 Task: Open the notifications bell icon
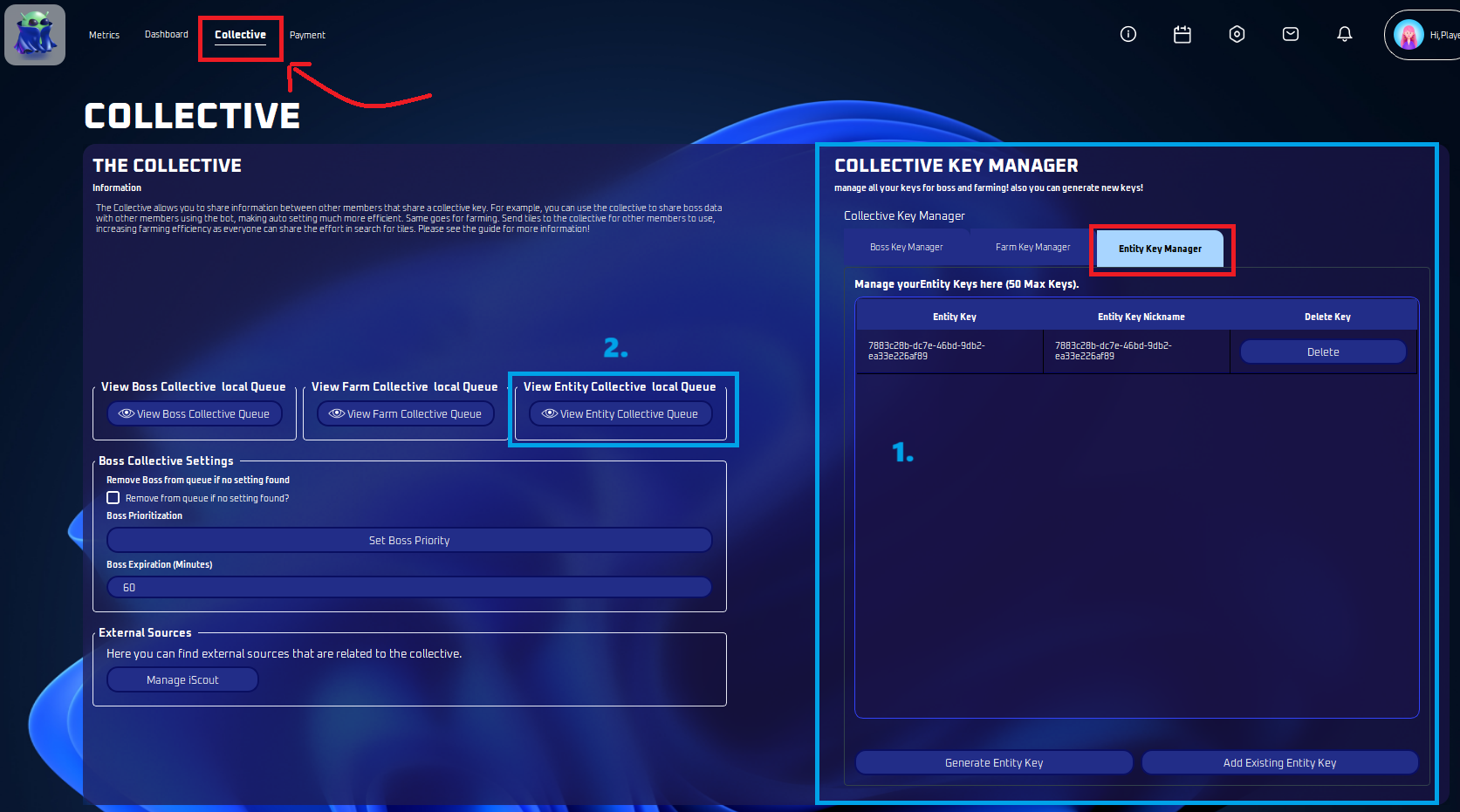[x=1345, y=34]
